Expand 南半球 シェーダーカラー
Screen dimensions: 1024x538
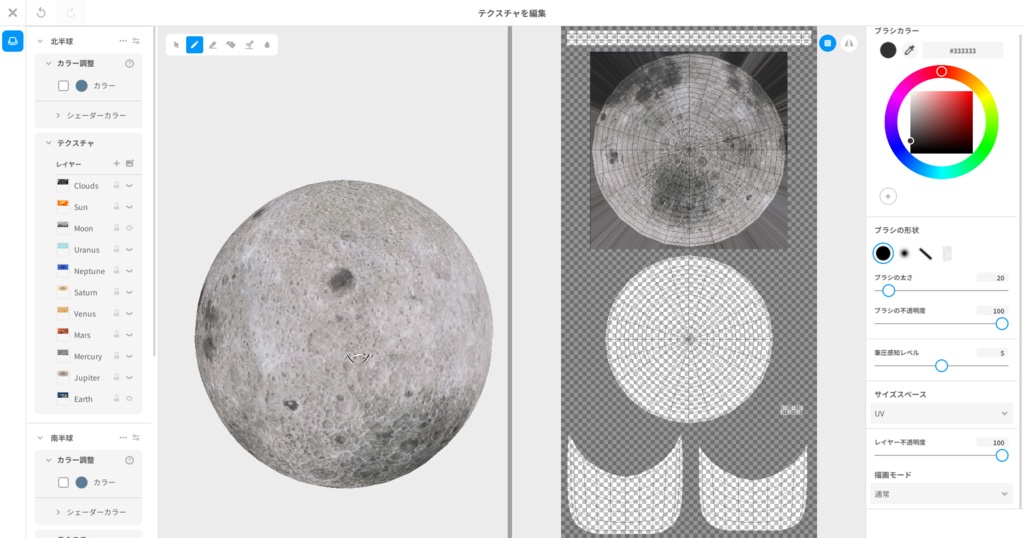(x=57, y=512)
